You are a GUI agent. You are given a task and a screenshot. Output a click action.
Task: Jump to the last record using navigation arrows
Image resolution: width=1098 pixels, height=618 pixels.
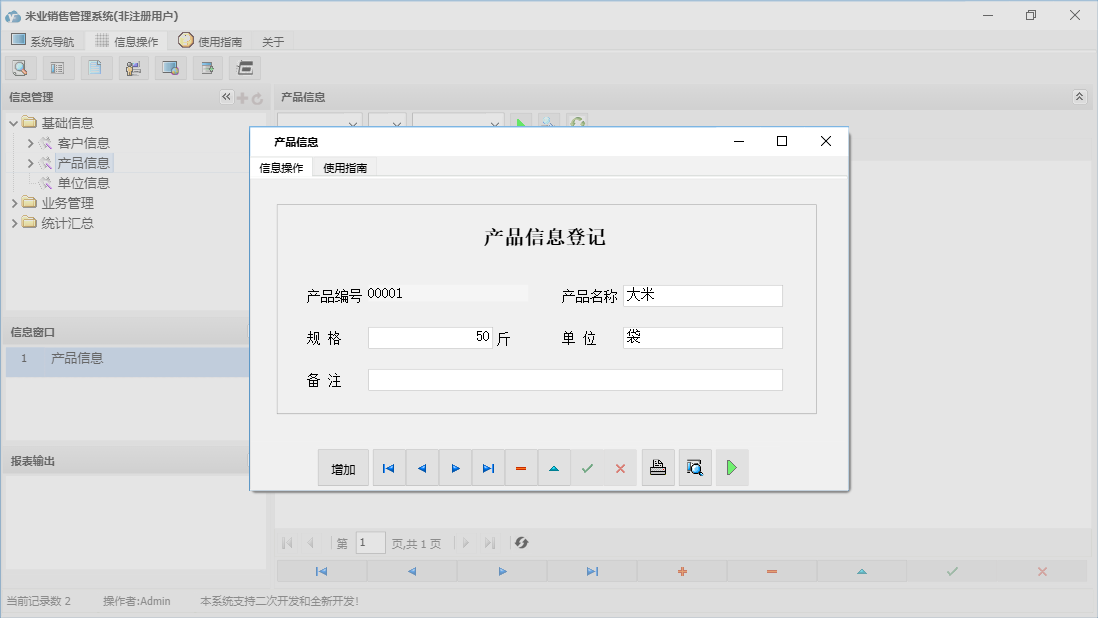tap(488, 467)
